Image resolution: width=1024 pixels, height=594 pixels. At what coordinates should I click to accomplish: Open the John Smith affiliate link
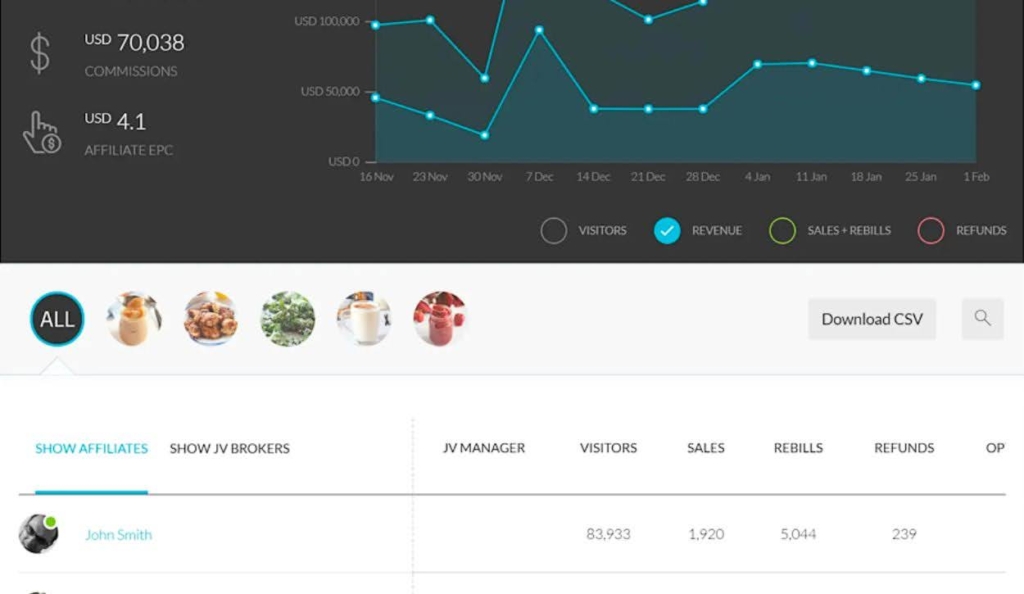click(118, 535)
